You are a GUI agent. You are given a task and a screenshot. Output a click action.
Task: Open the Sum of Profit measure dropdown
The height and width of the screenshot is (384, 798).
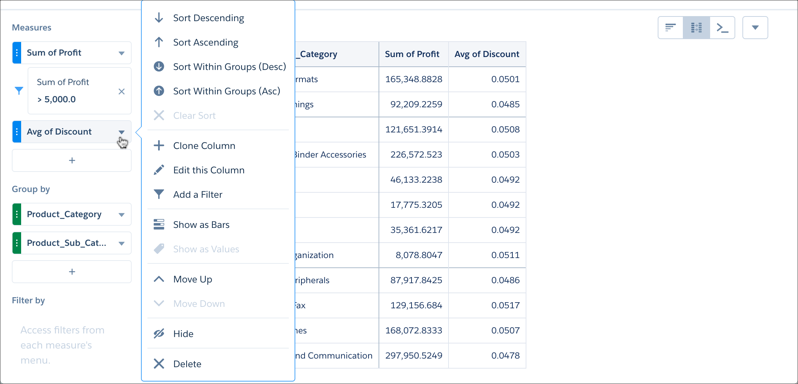pos(122,53)
